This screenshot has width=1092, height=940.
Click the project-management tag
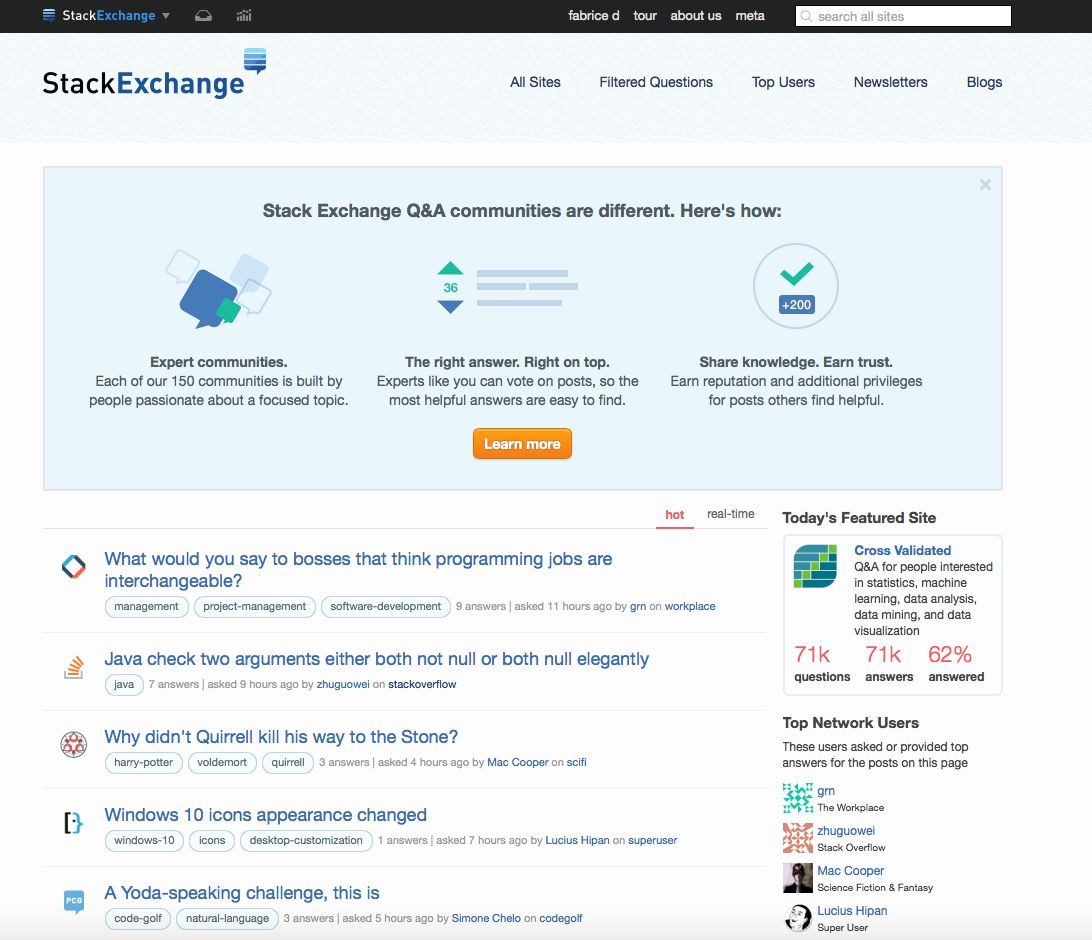[x=254, y=606]
